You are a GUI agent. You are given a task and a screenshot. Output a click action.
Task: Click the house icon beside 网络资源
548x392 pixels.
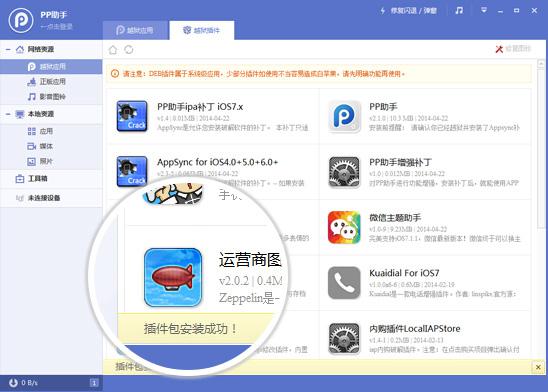[x=20, y=49]
